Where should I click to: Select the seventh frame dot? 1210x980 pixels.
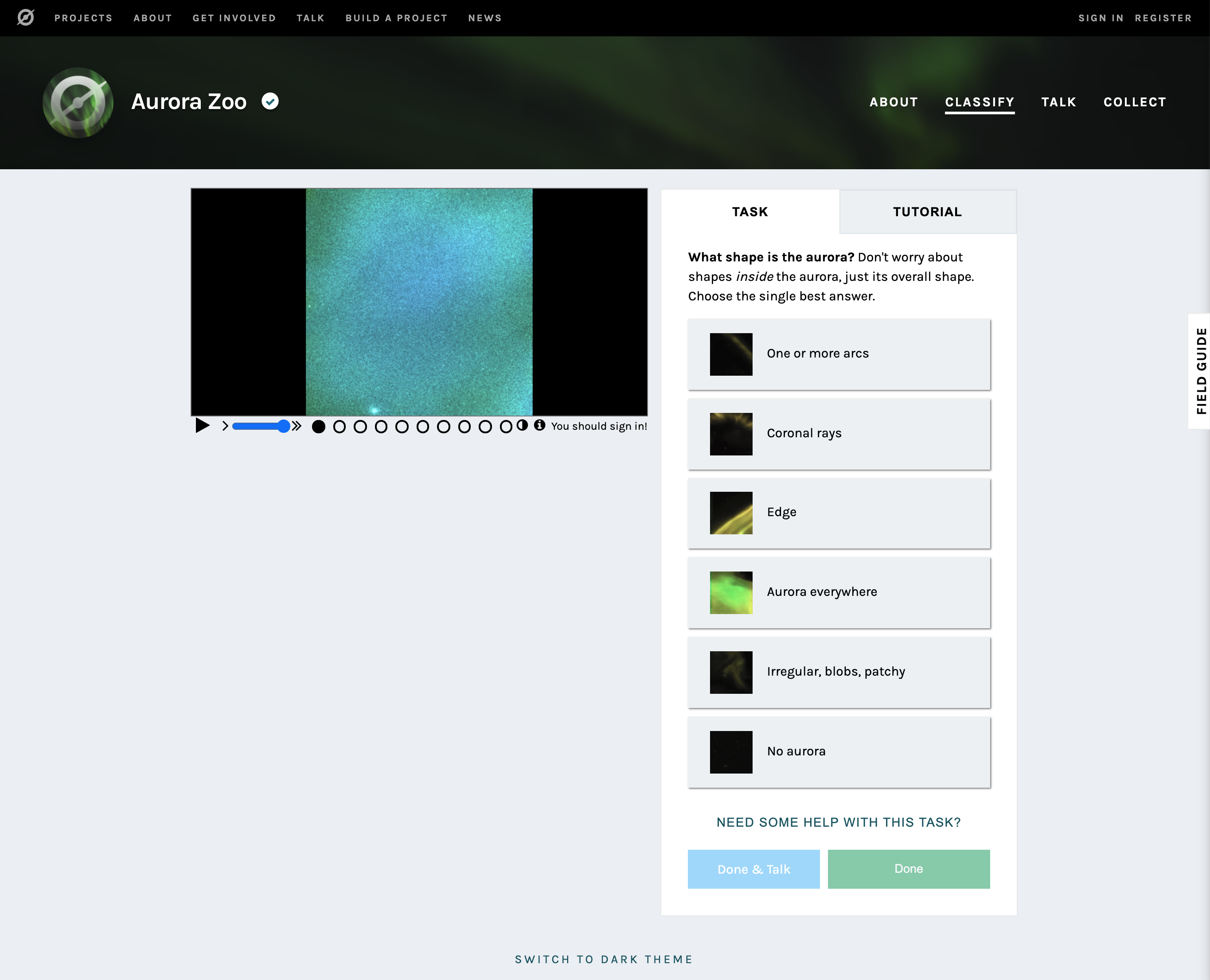(444, 427)
